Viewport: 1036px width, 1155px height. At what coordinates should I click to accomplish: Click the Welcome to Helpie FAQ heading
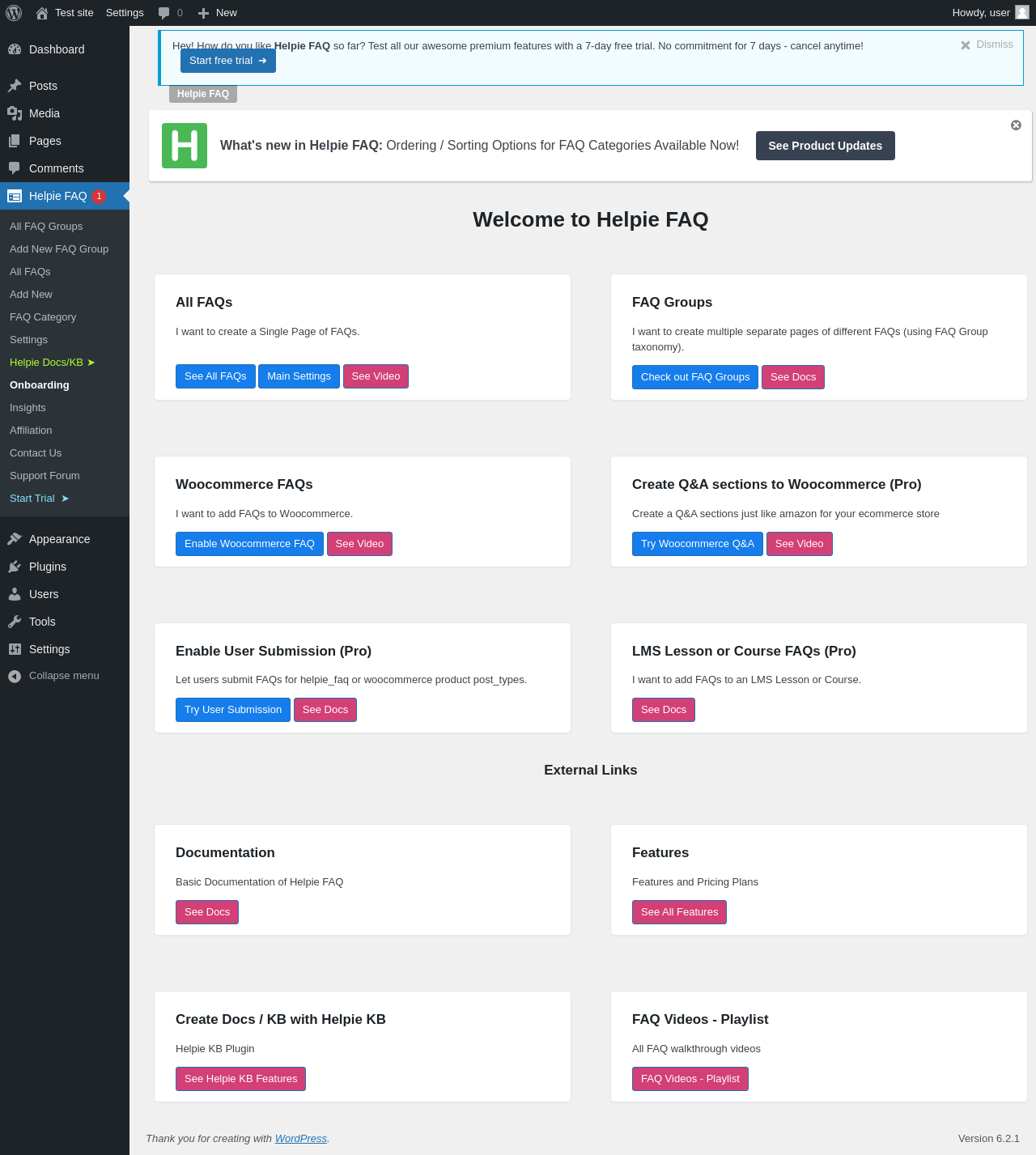[x=591, y=219]
